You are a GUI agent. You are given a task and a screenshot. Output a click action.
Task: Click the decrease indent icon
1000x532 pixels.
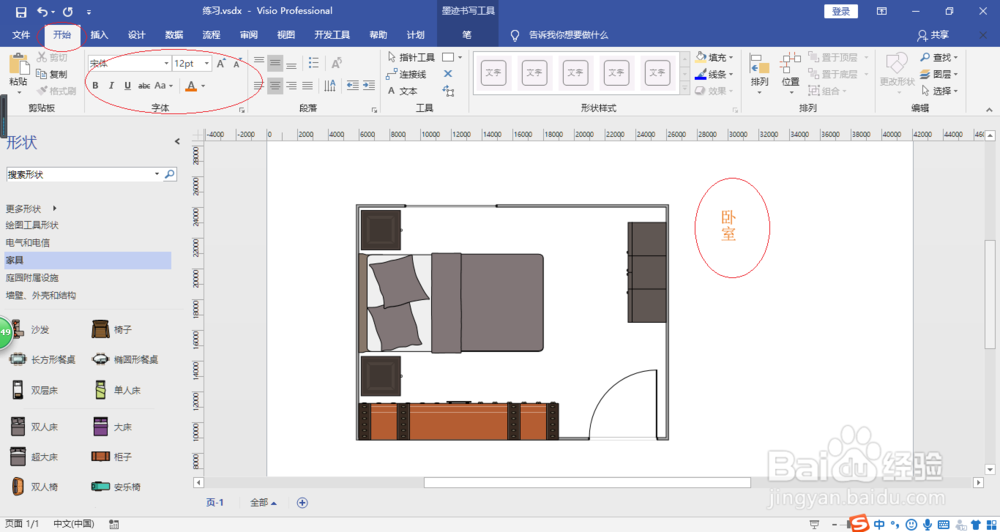352,85
